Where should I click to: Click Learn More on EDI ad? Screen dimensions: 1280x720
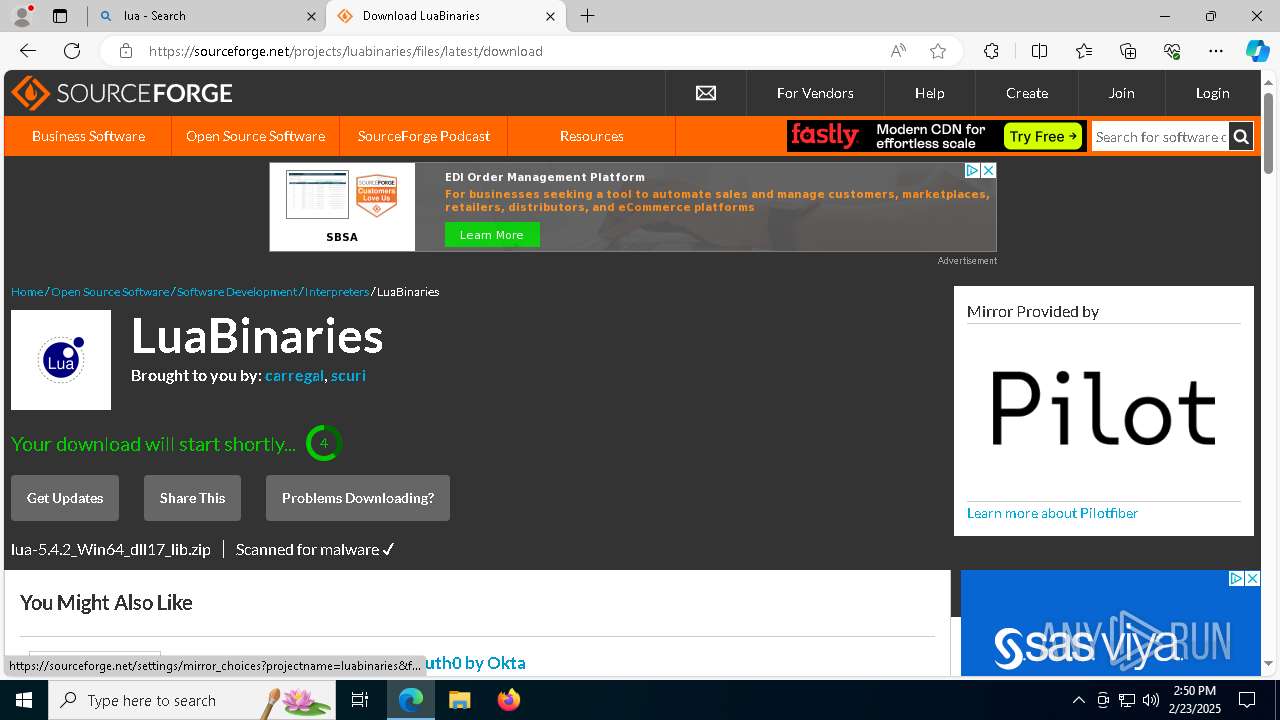[492, 235]
